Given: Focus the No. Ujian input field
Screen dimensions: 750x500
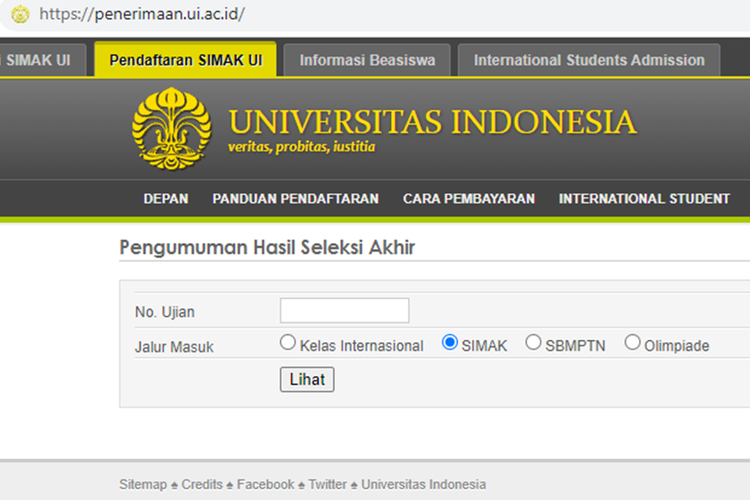Looking at the screenshot, I should tap(344, 311).
